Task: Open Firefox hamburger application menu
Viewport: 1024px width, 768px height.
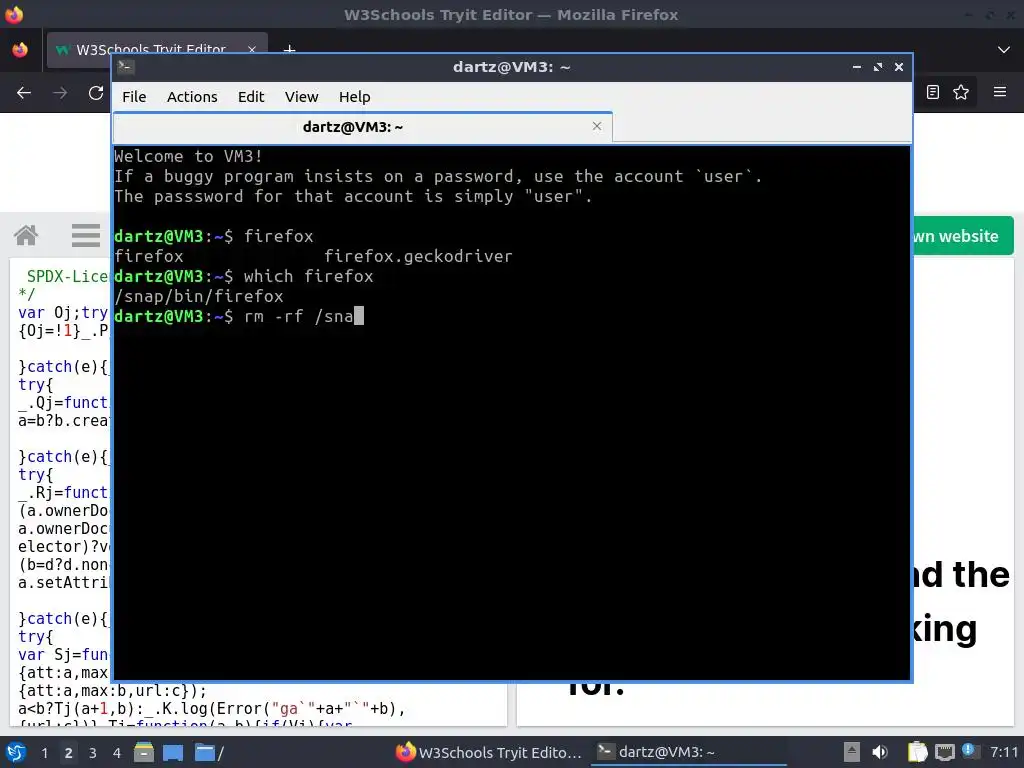Action: [1000, 92]
